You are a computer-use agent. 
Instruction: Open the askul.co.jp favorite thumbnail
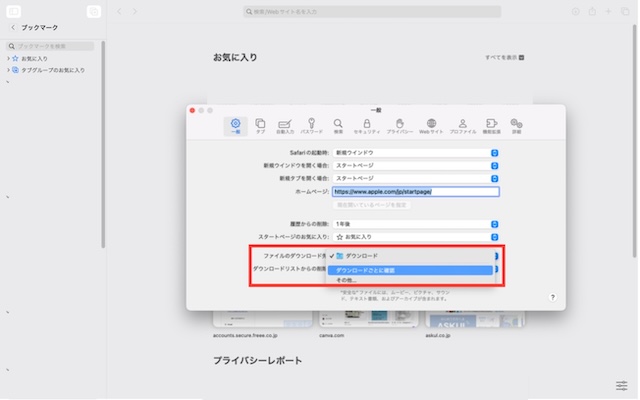(x=475, y=319)
